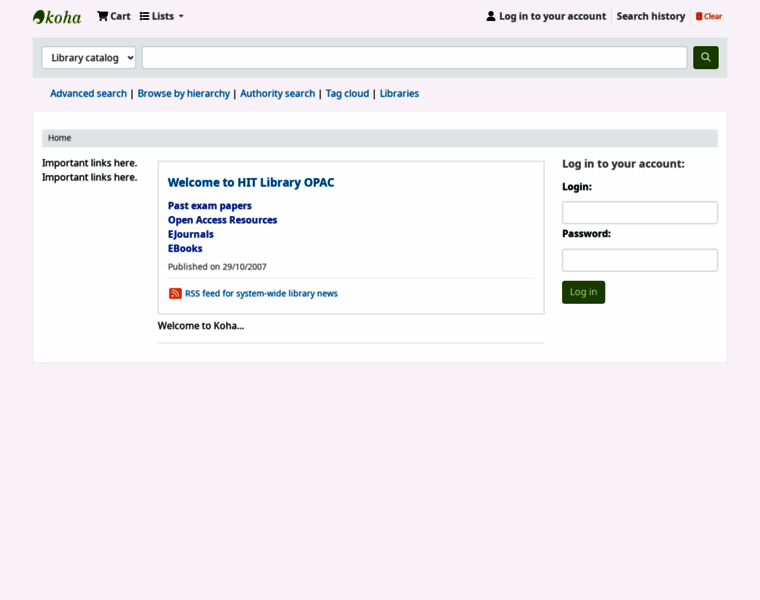
Task: Open Past exam papers link
Action: [209, 206]
